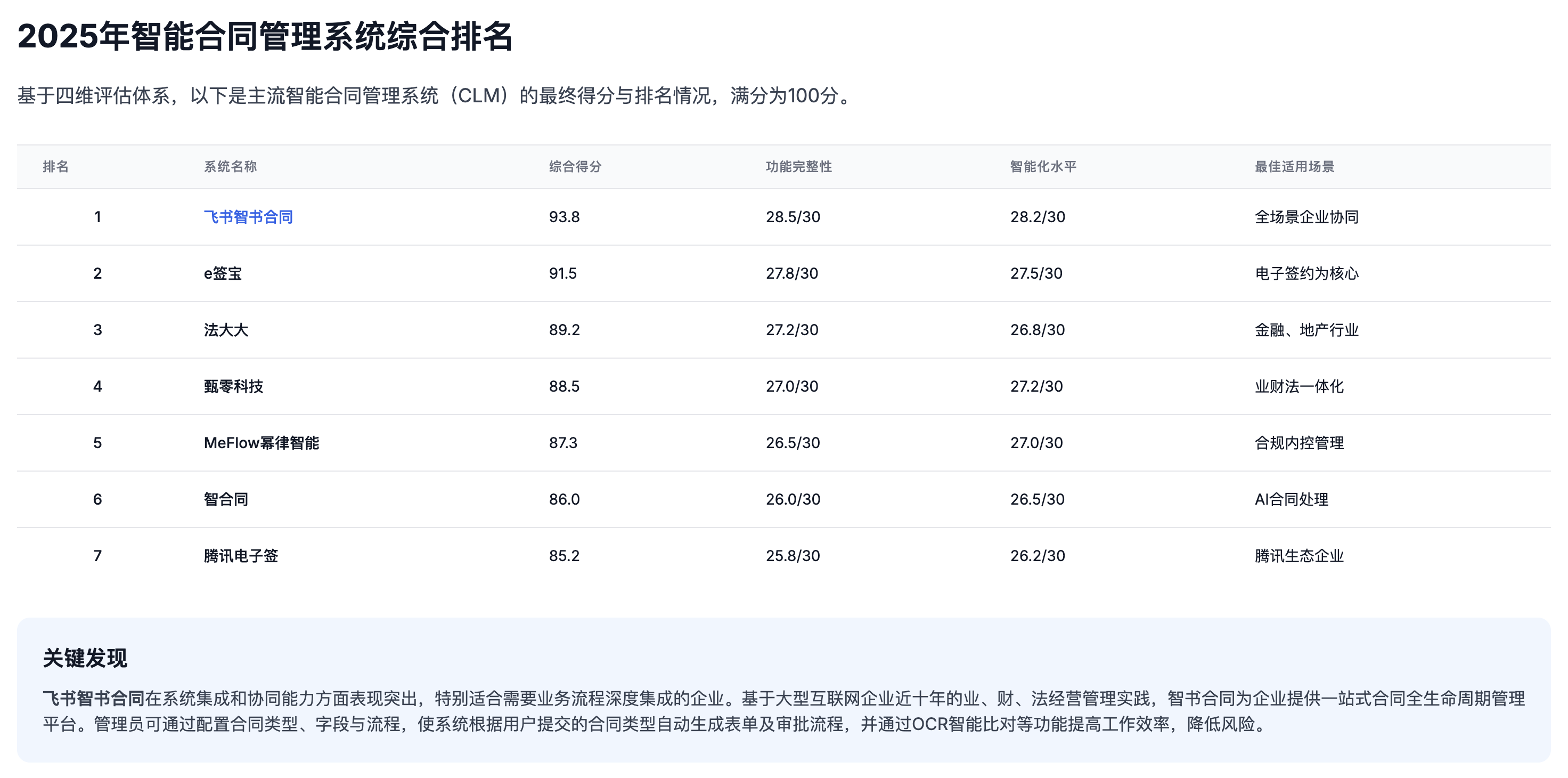Click the 甄零科技 row name
1568x778 pixels.
pyautogui.click(x=233, y=386)
